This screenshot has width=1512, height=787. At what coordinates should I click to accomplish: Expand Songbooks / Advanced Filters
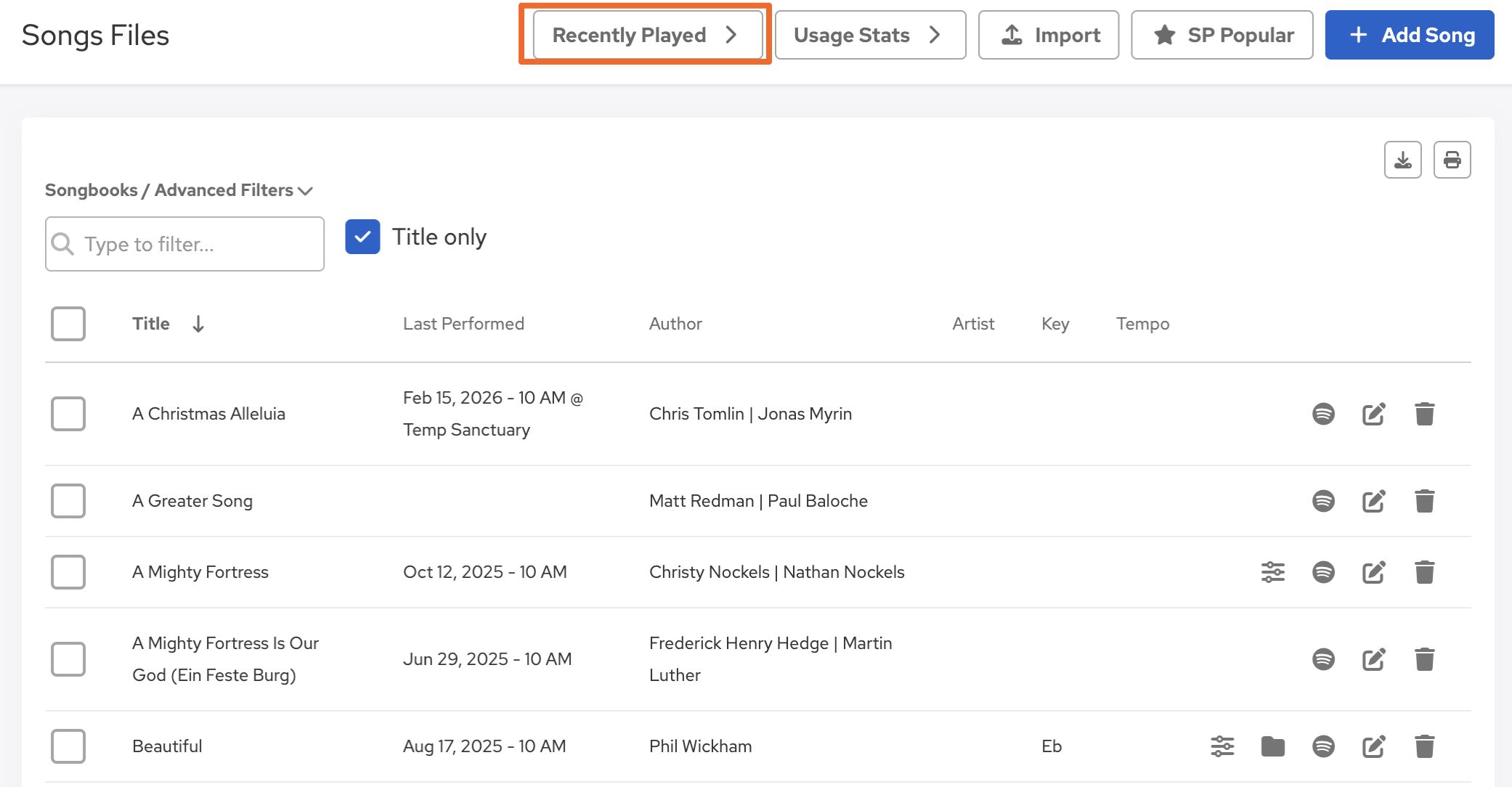click(179, 190)
